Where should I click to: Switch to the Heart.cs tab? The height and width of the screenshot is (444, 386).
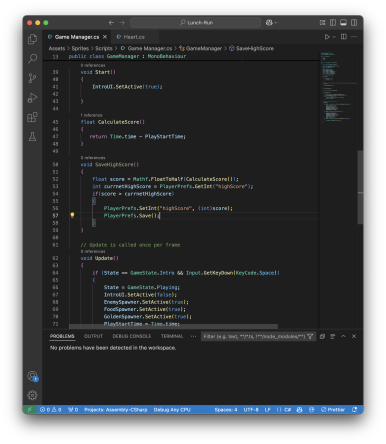coord(134,37)
